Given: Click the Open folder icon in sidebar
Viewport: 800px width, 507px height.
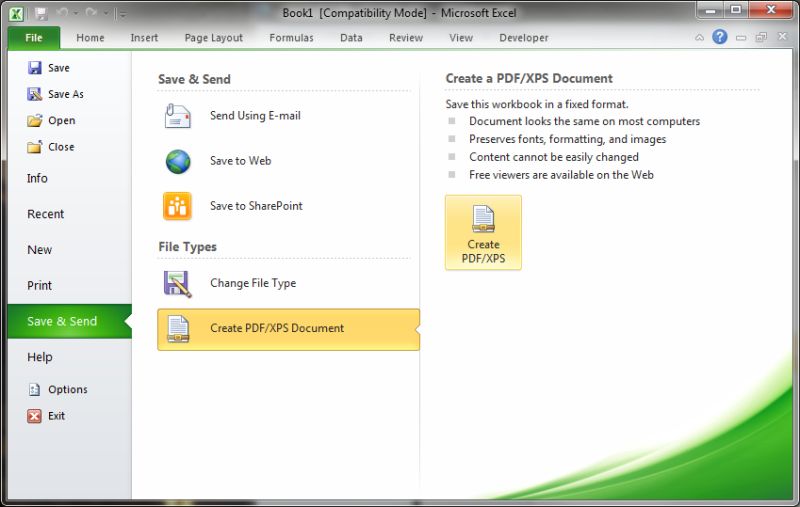Looking at the screenshot, I should 35,120.
